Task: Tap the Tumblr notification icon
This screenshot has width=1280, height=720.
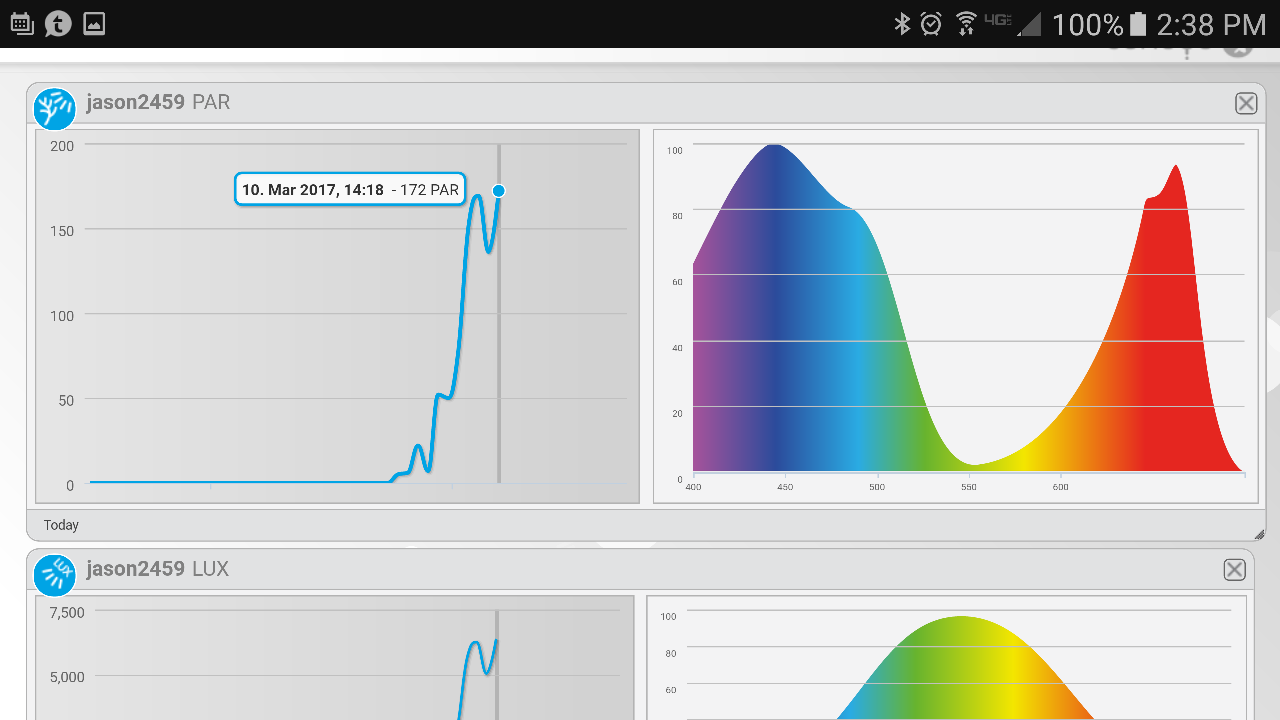Action: coord(58,23)
